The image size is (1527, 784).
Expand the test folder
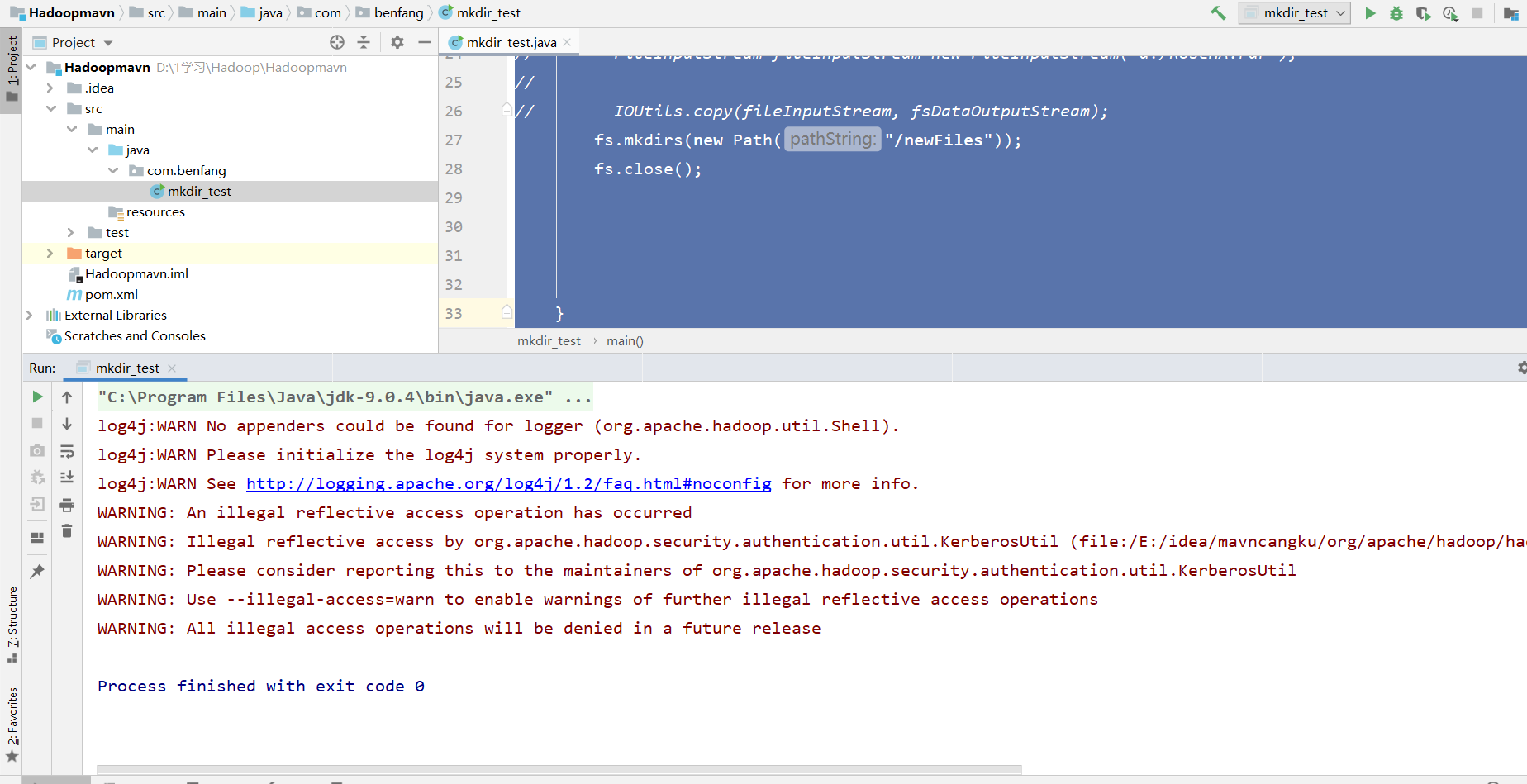[x=71, y=232]
